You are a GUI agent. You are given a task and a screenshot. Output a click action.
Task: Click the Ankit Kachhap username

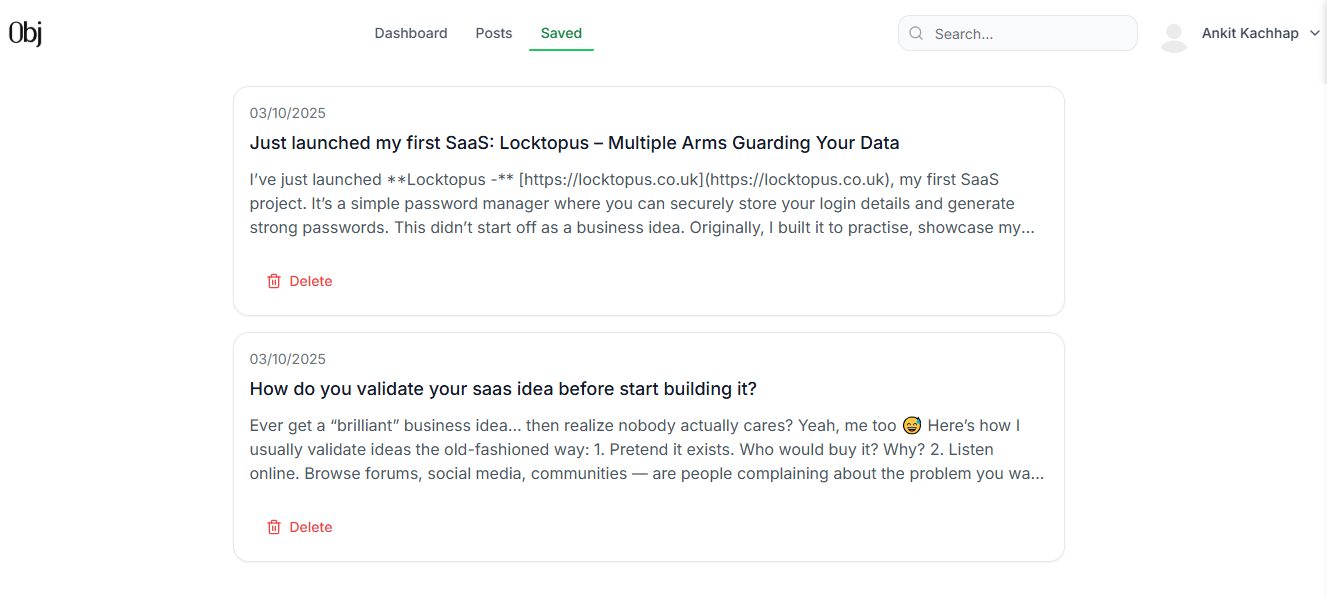coord(1250,33)
